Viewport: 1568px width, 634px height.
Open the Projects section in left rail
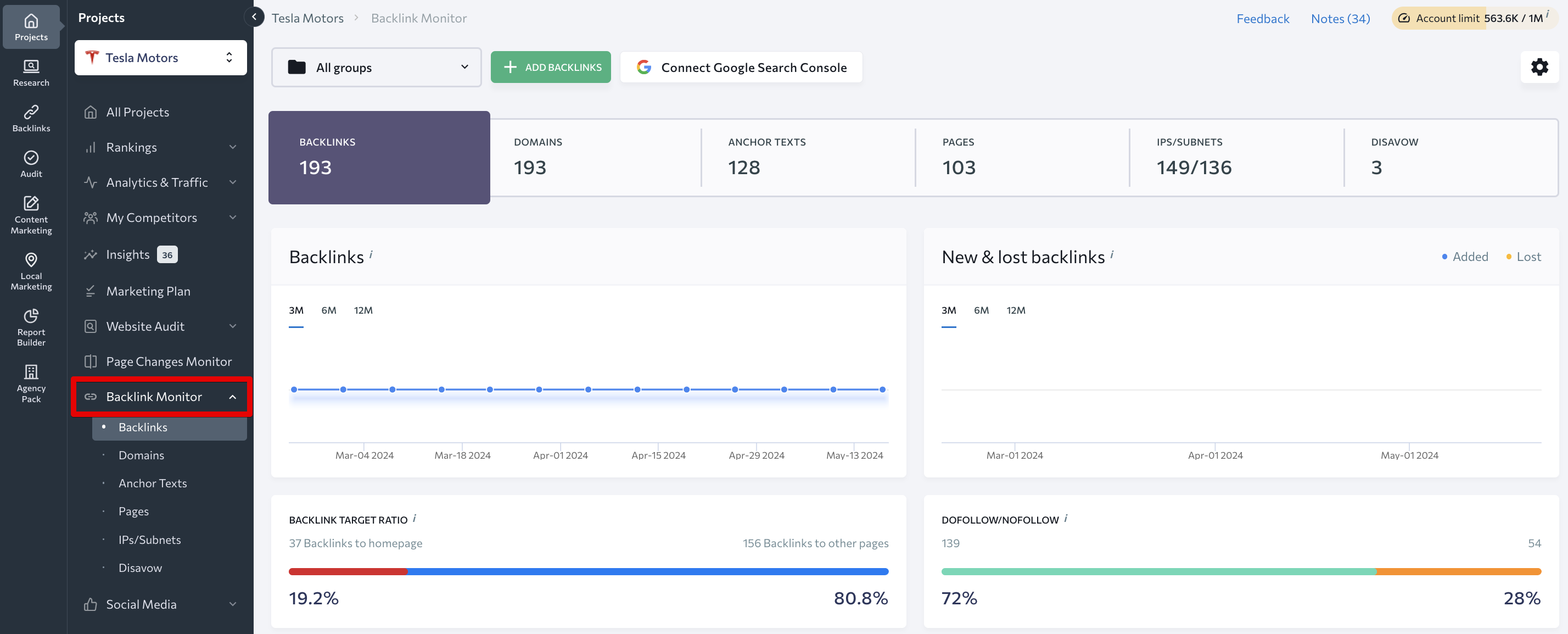point(31,27)
